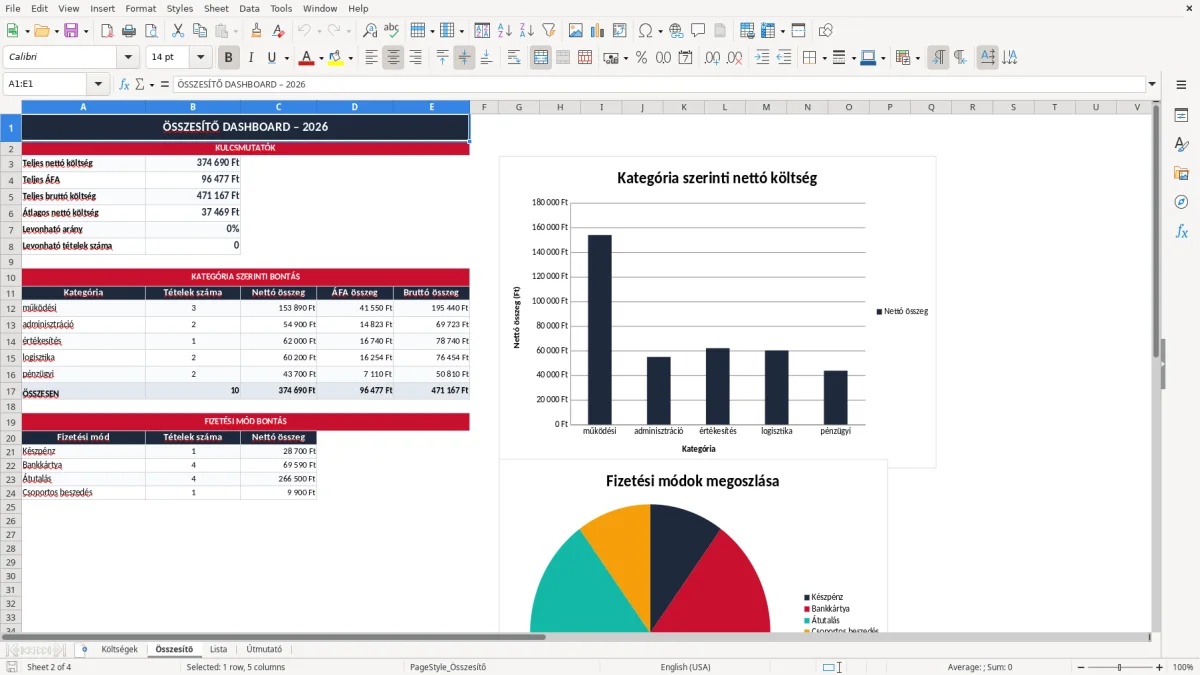Viewport: 1200px width, 675px height.
Task: Click the zoom in plus button
Action: tap(1159, 667)
